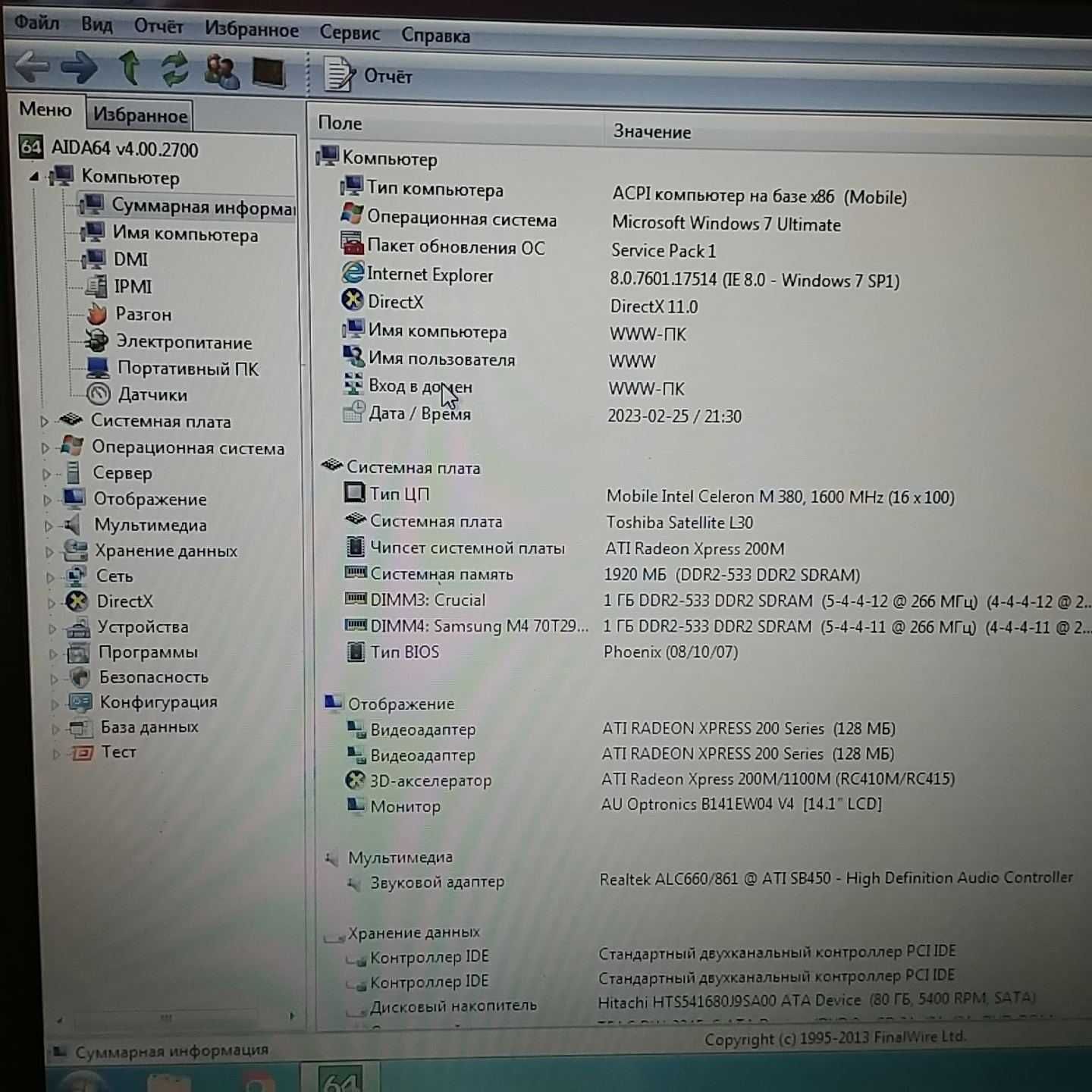Click the Тип BIOS chip icon
This screenshot has height=1092, width=1092.
pos(355,651)
